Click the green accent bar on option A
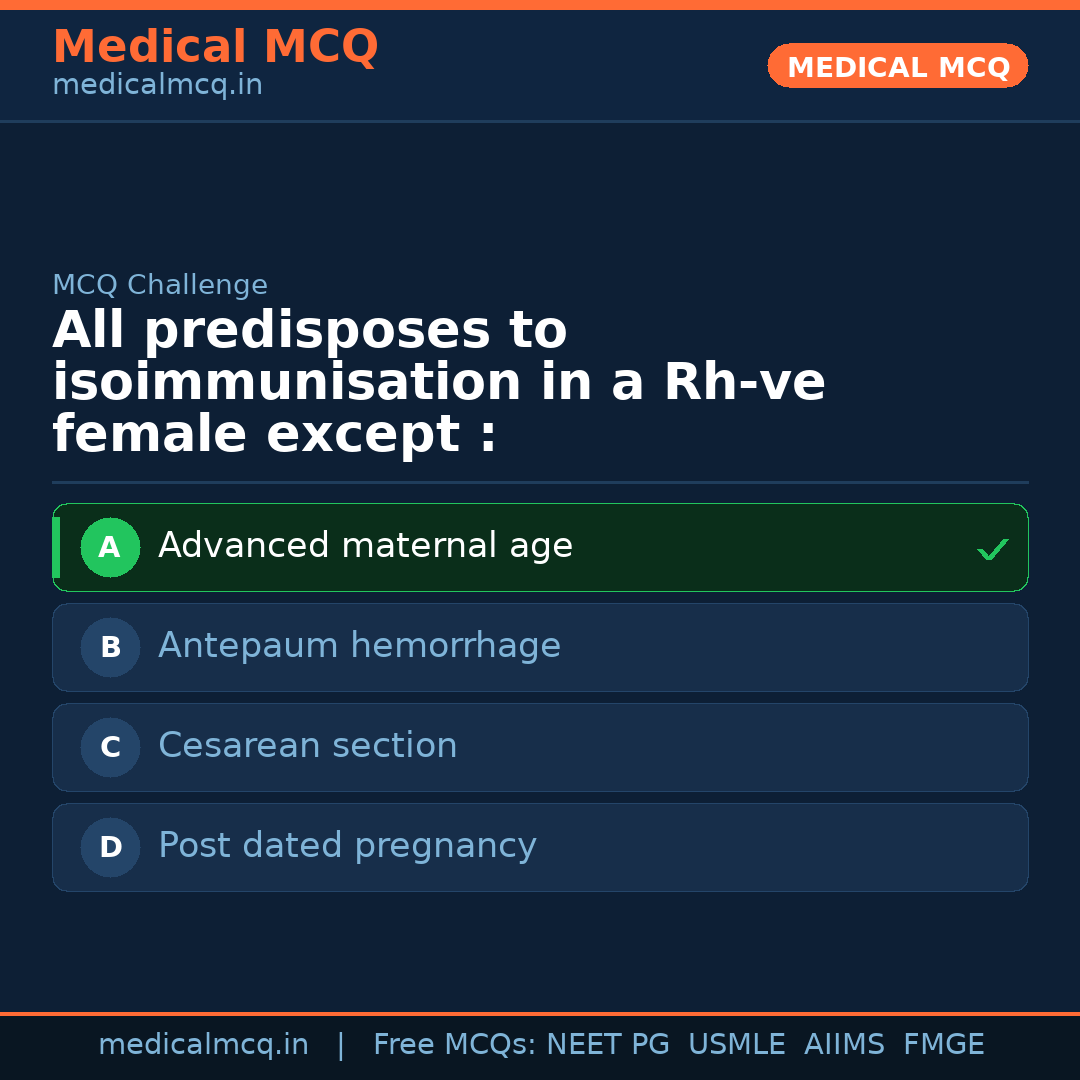The height and width of the screenshot is (1080, 1080). point(56,547)
